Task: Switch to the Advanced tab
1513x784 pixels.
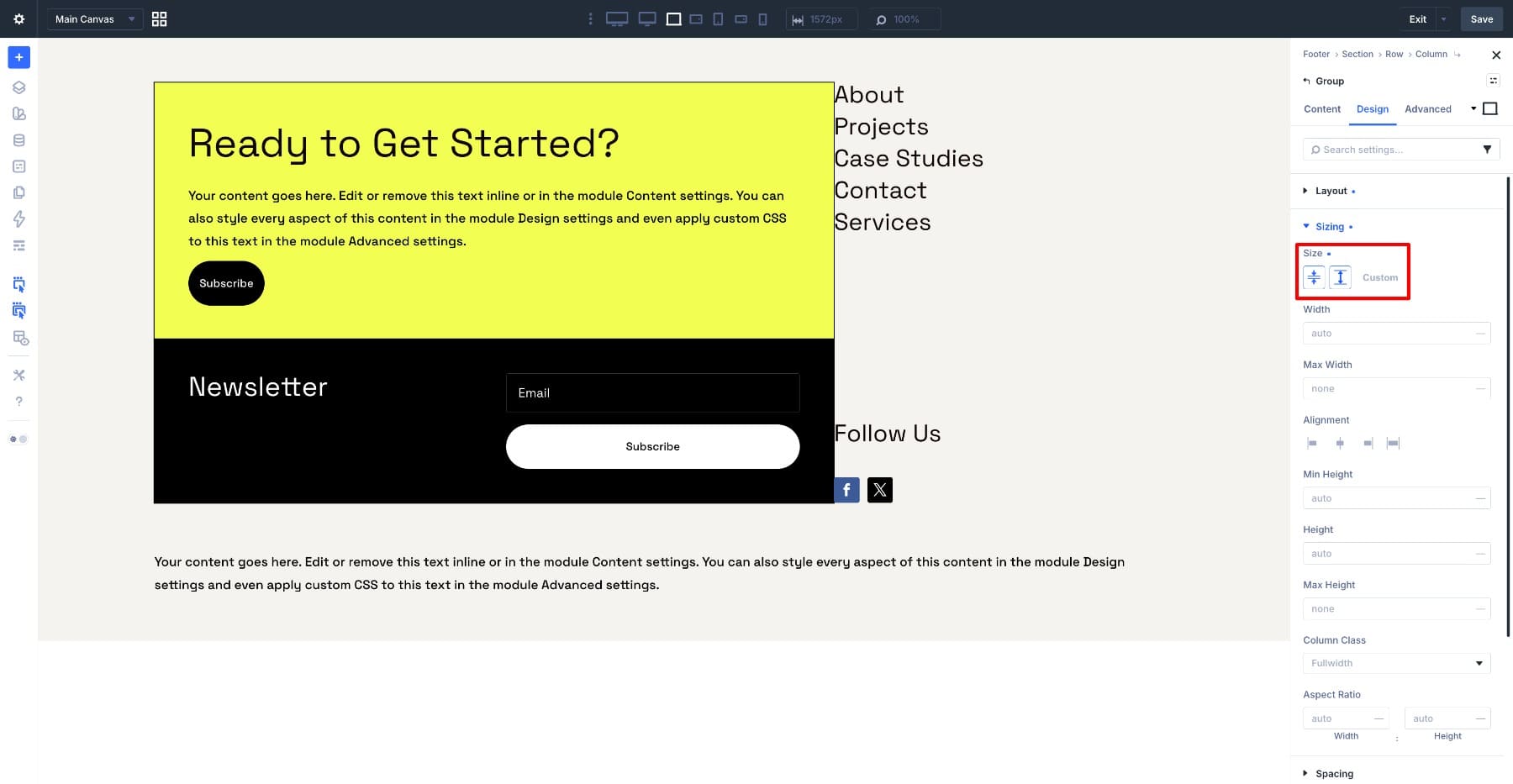Action: coord(1428,109)
